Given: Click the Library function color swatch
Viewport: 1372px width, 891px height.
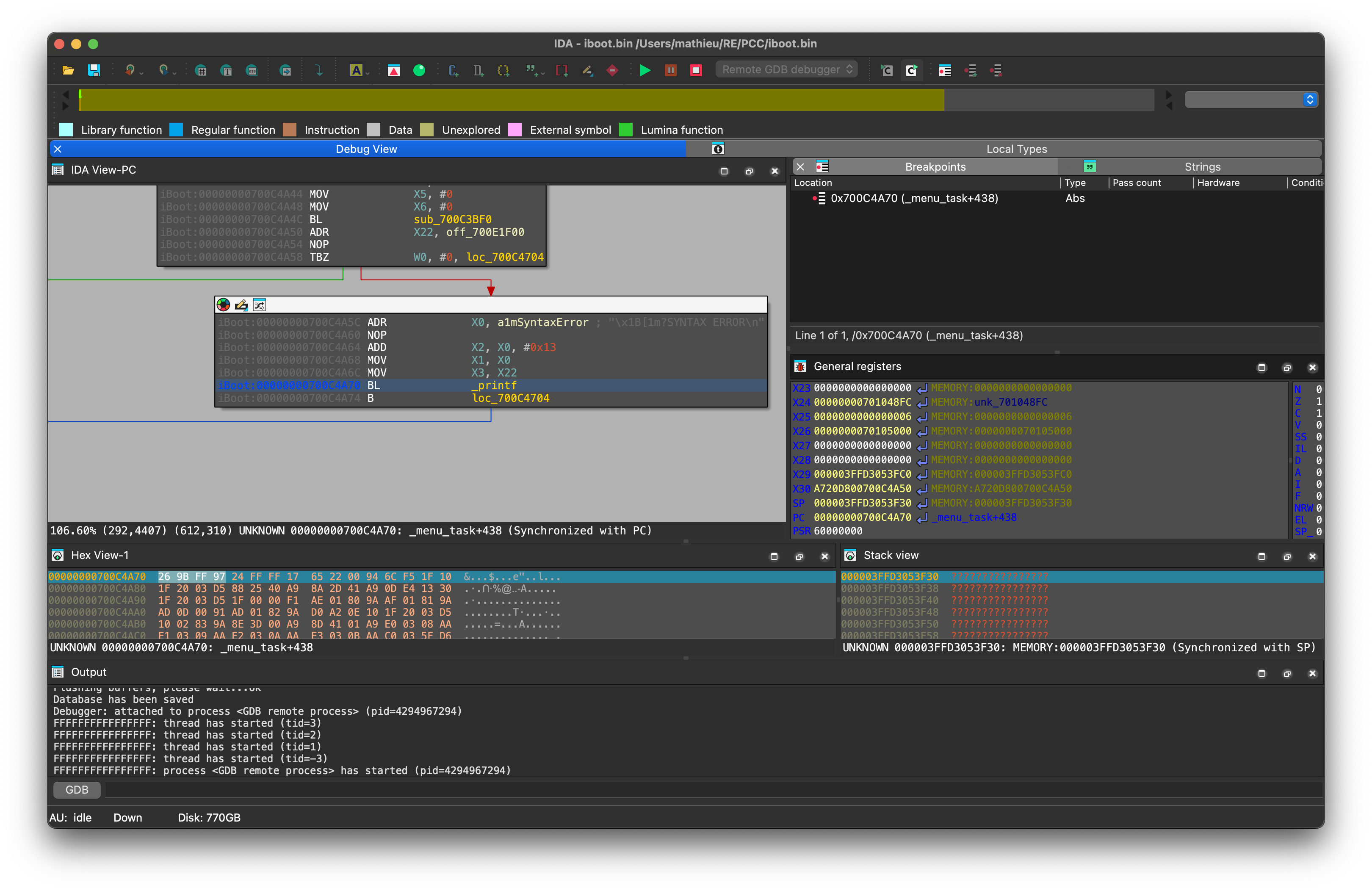Looking at the screenshot, I should 66,130.
